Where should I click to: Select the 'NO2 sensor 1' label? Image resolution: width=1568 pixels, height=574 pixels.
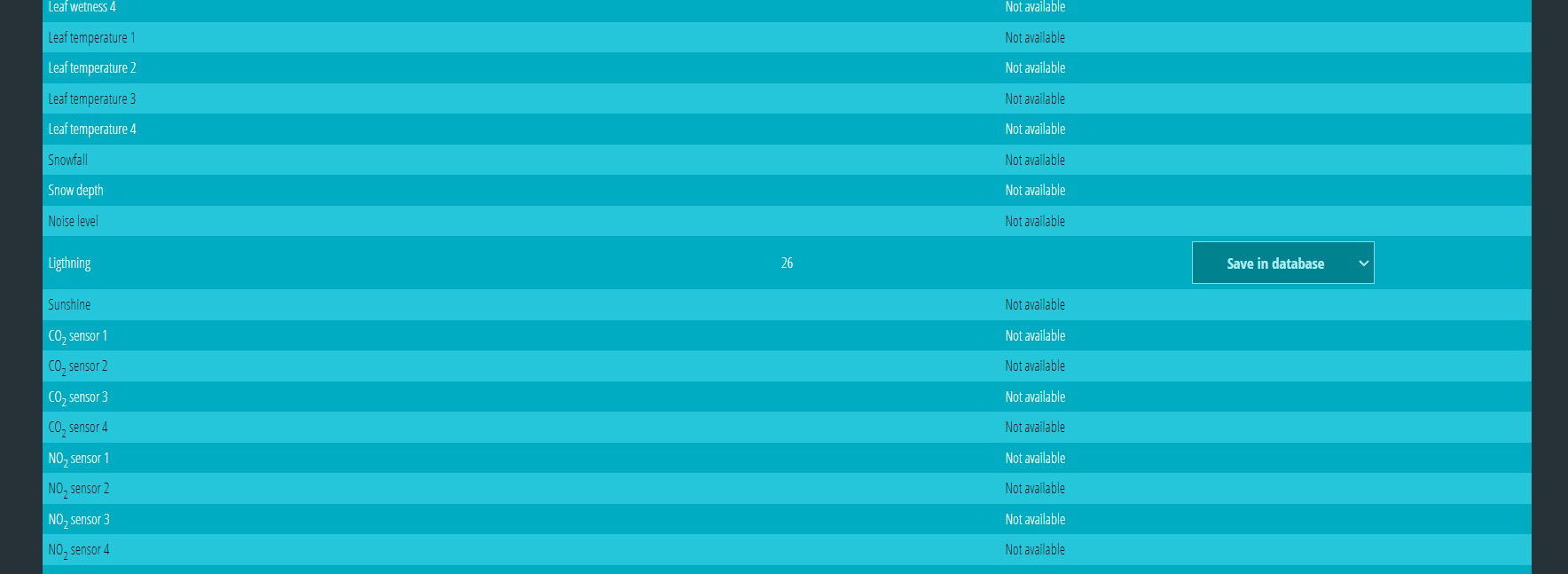click(79, 459)
